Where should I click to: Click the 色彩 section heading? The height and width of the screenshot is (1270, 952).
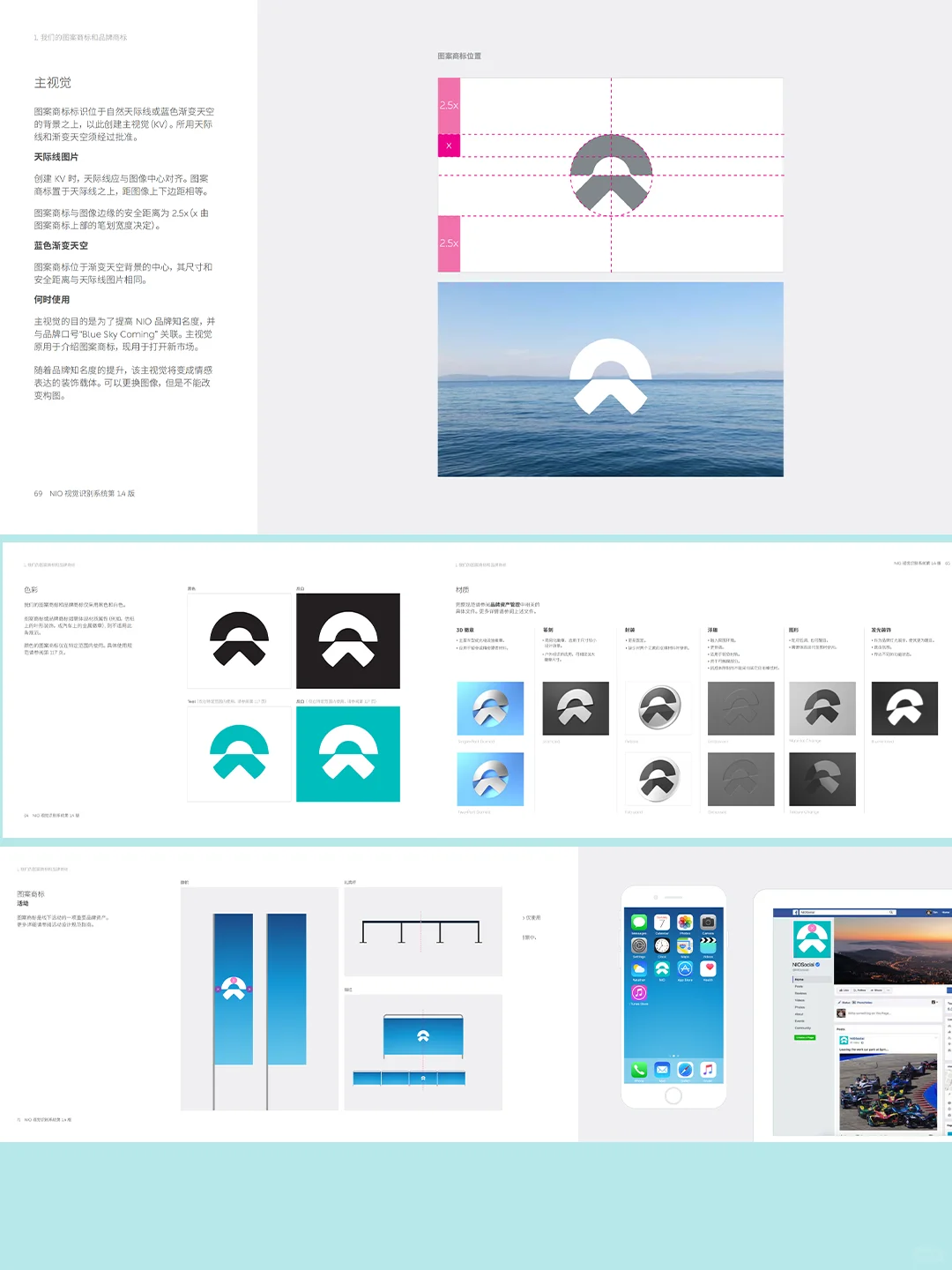click(31, 590)
